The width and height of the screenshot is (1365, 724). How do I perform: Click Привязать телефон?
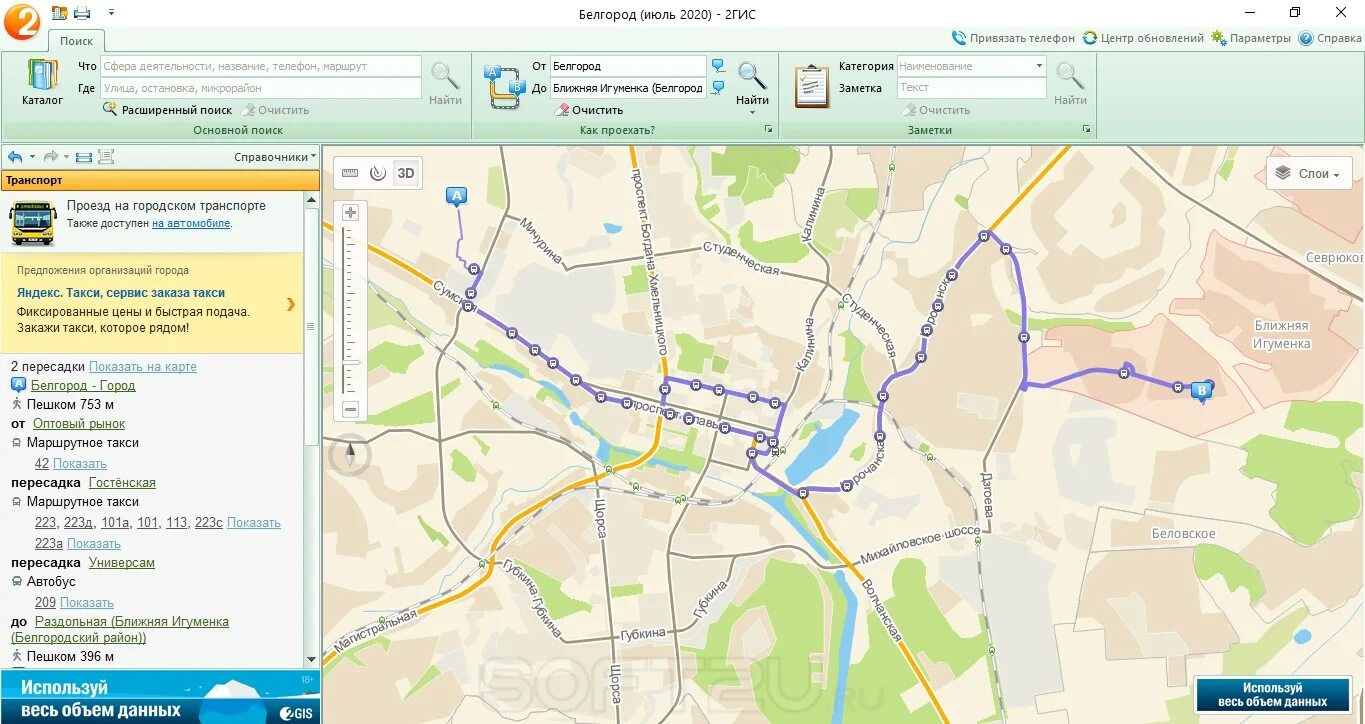pos(1013,38)
